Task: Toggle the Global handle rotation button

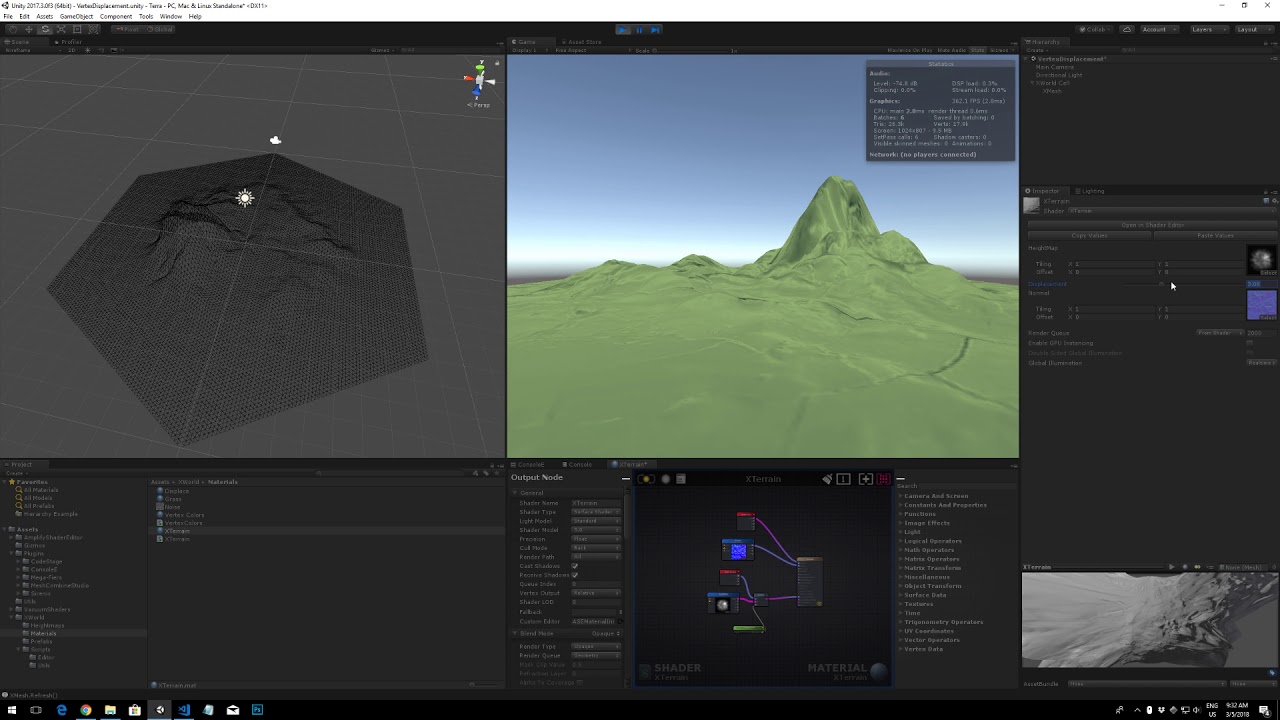Action: pyautogui.click(x=160, y=29)
